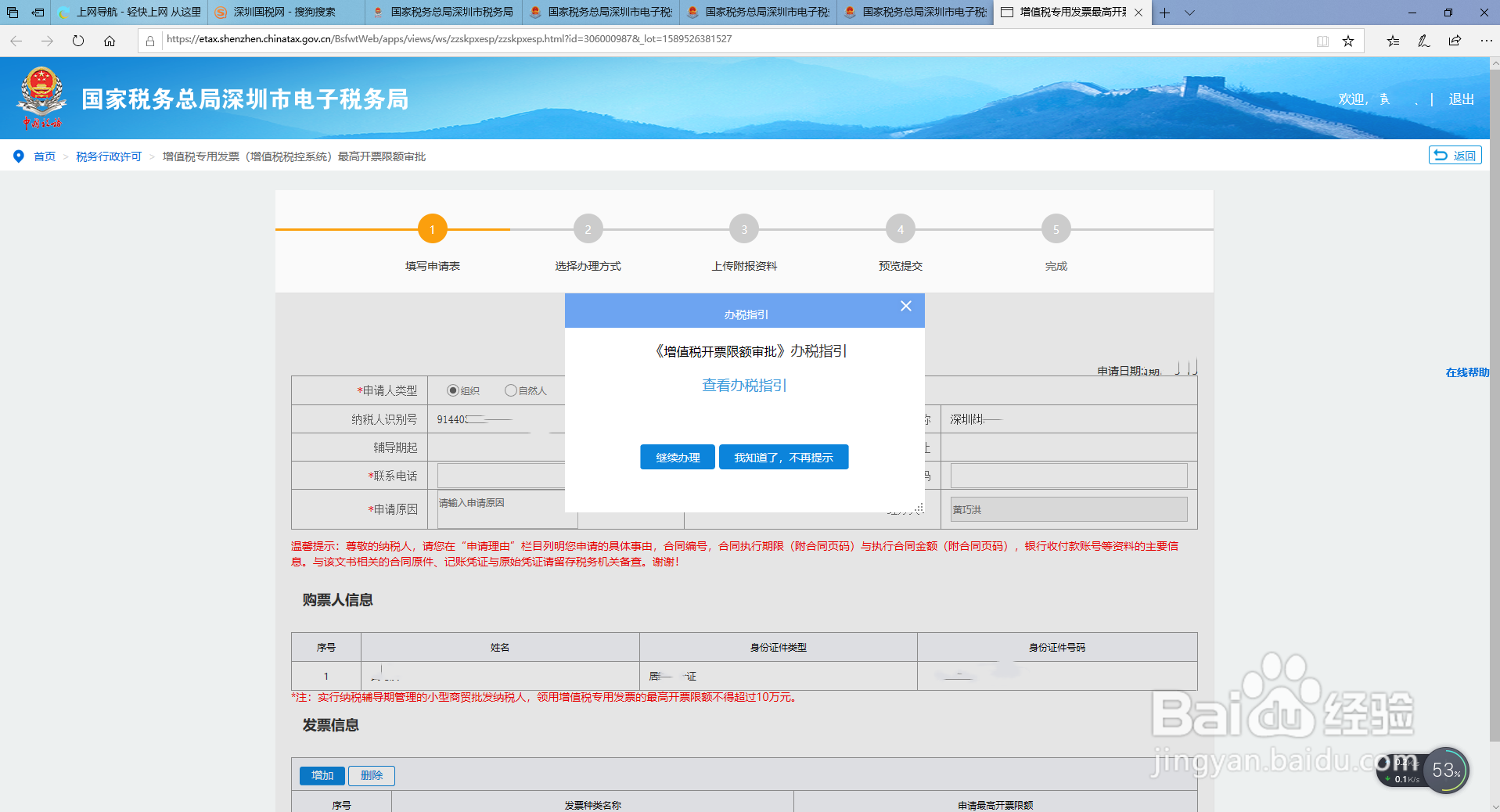The height and width of the screenshot is (812, 1500).
Task: Open the browser tab list dropdown chevron
Action: click(1189, 13)
